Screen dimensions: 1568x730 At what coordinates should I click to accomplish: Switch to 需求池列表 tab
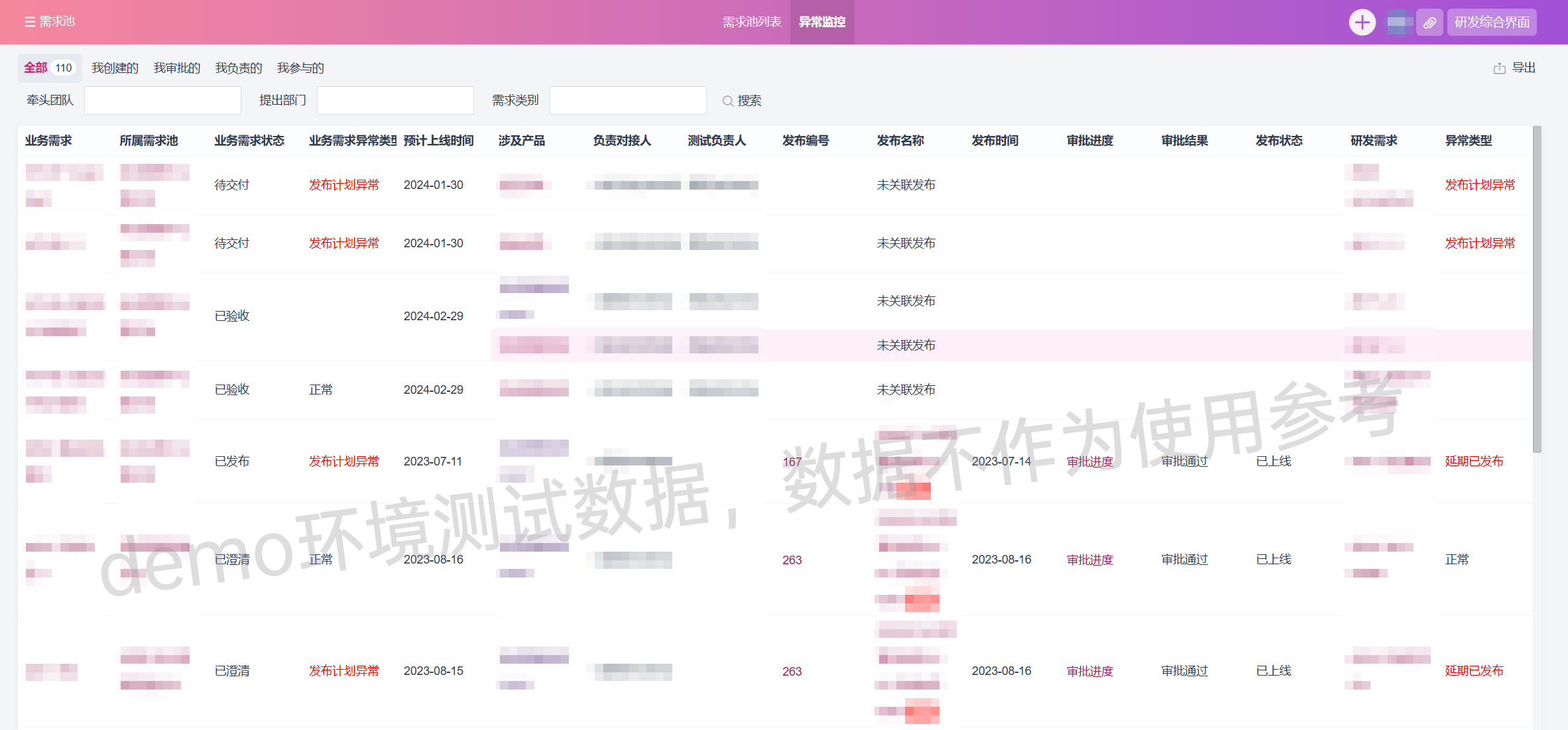click(751, 23)
